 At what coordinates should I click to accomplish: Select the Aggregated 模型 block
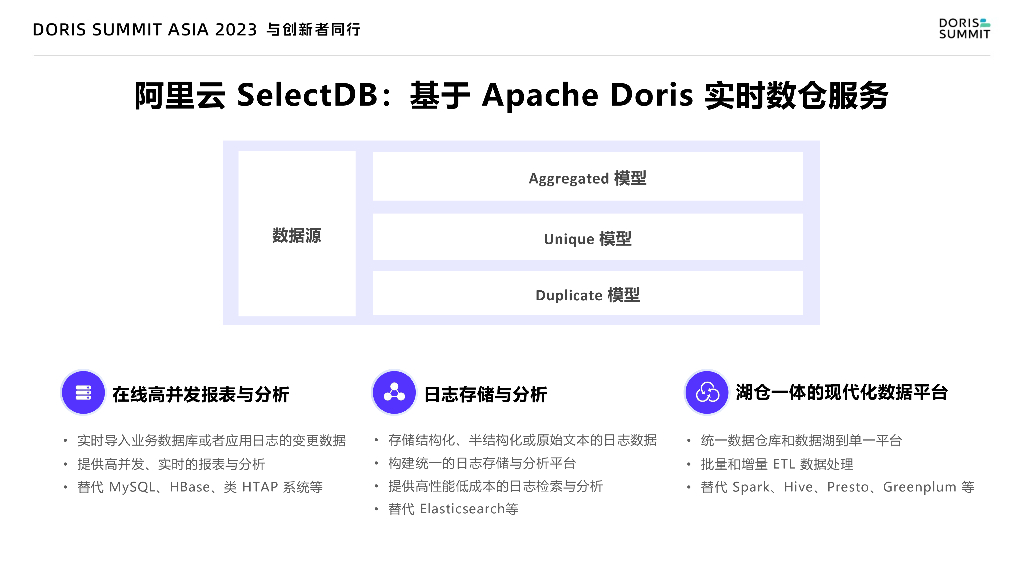(x=587, y=177)
